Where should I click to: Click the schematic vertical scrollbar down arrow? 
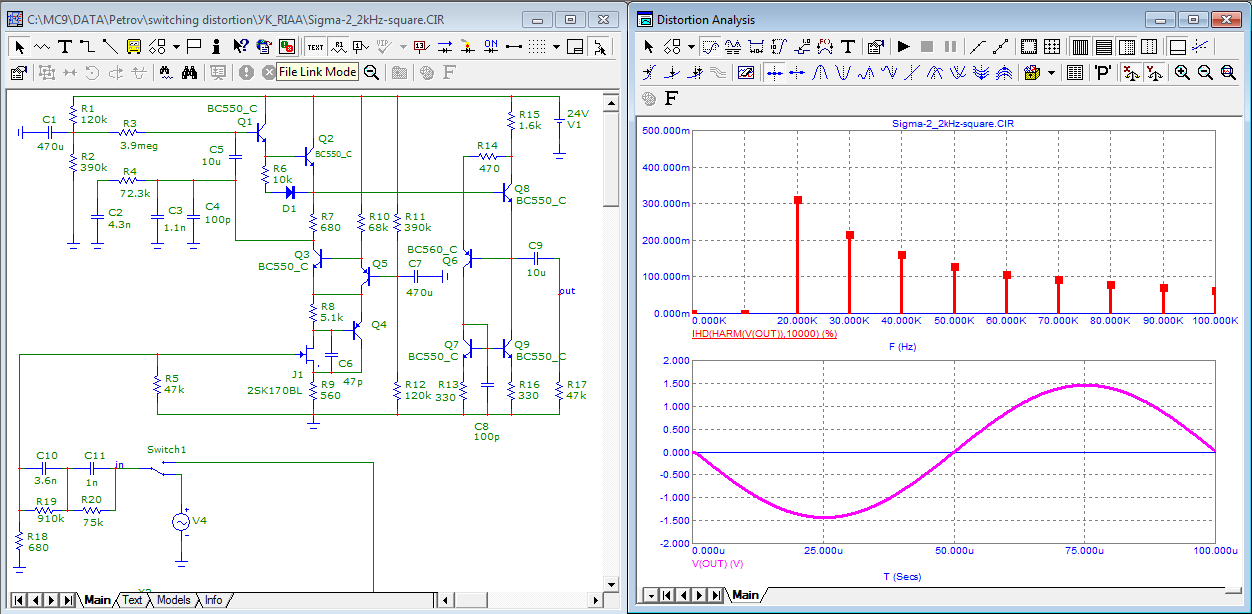612,582
